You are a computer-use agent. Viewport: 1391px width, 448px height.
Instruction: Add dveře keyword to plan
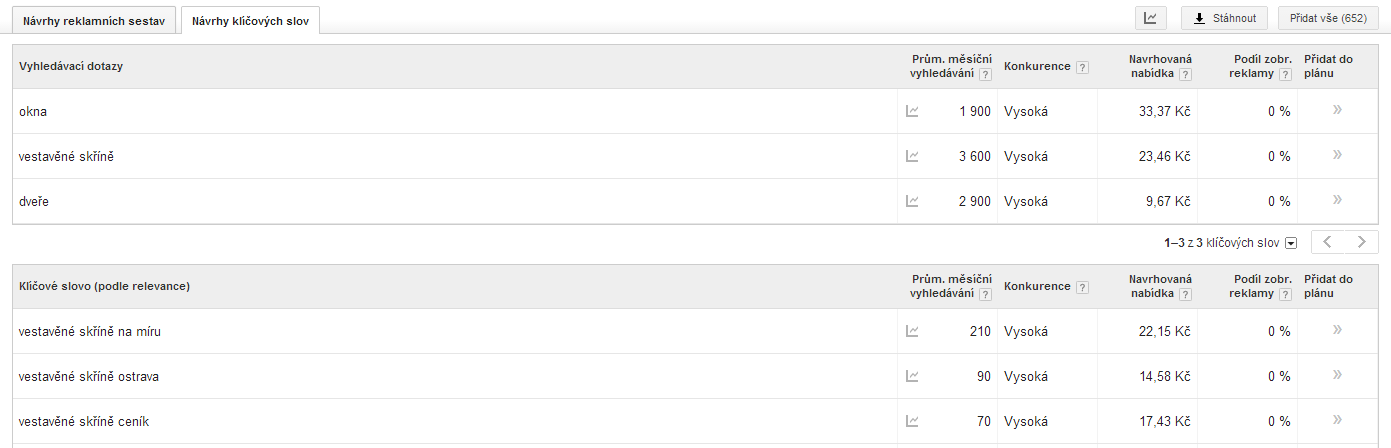pyautogui.click(x=1337, y=200)
